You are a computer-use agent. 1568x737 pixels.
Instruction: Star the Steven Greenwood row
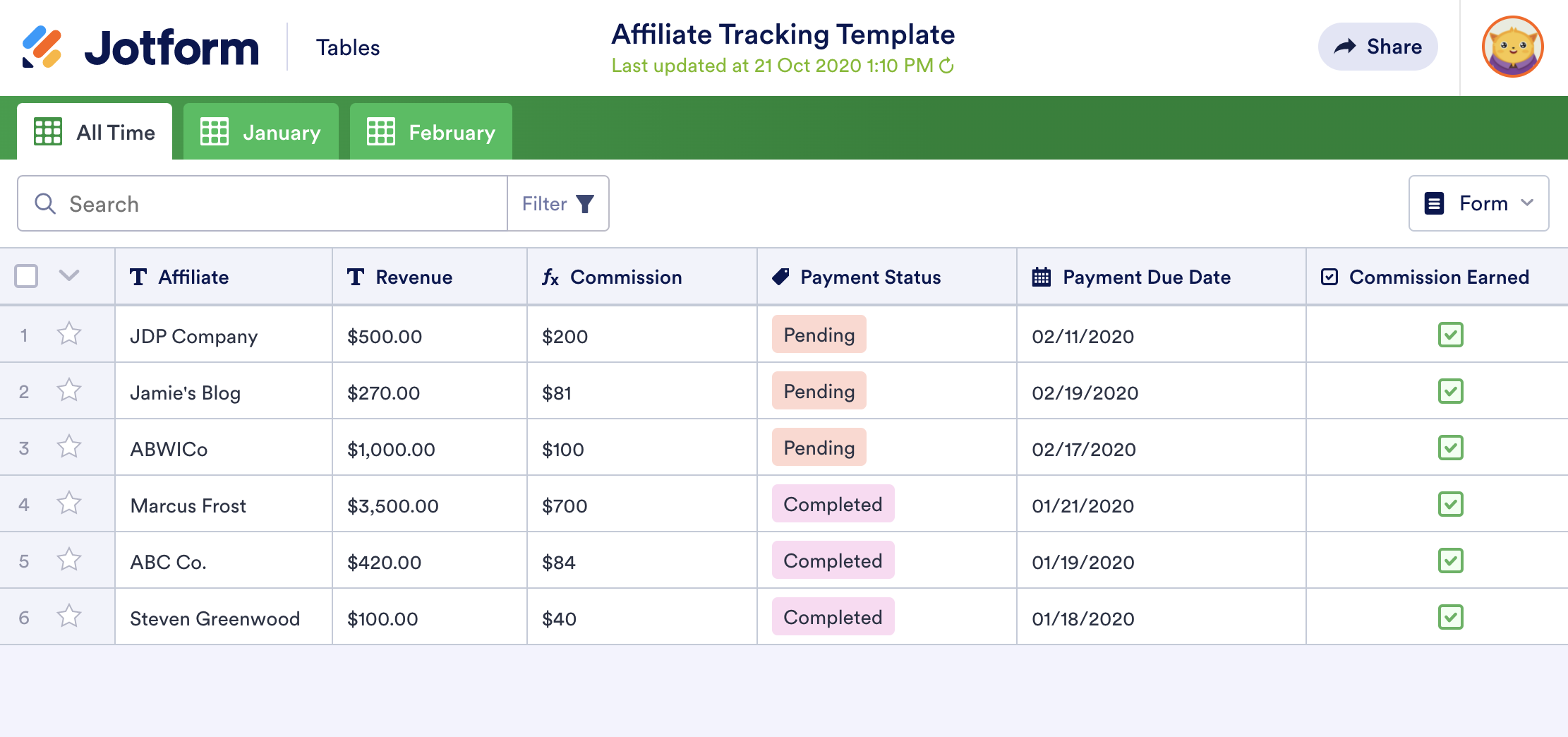69,616
